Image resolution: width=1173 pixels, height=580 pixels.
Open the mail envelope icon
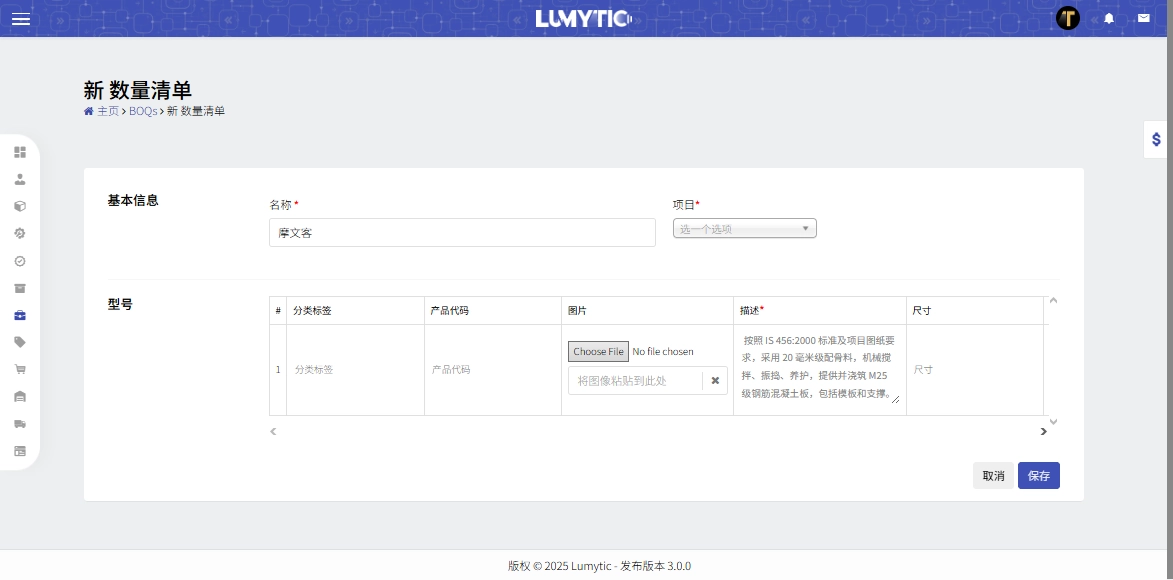(1143, 19)
